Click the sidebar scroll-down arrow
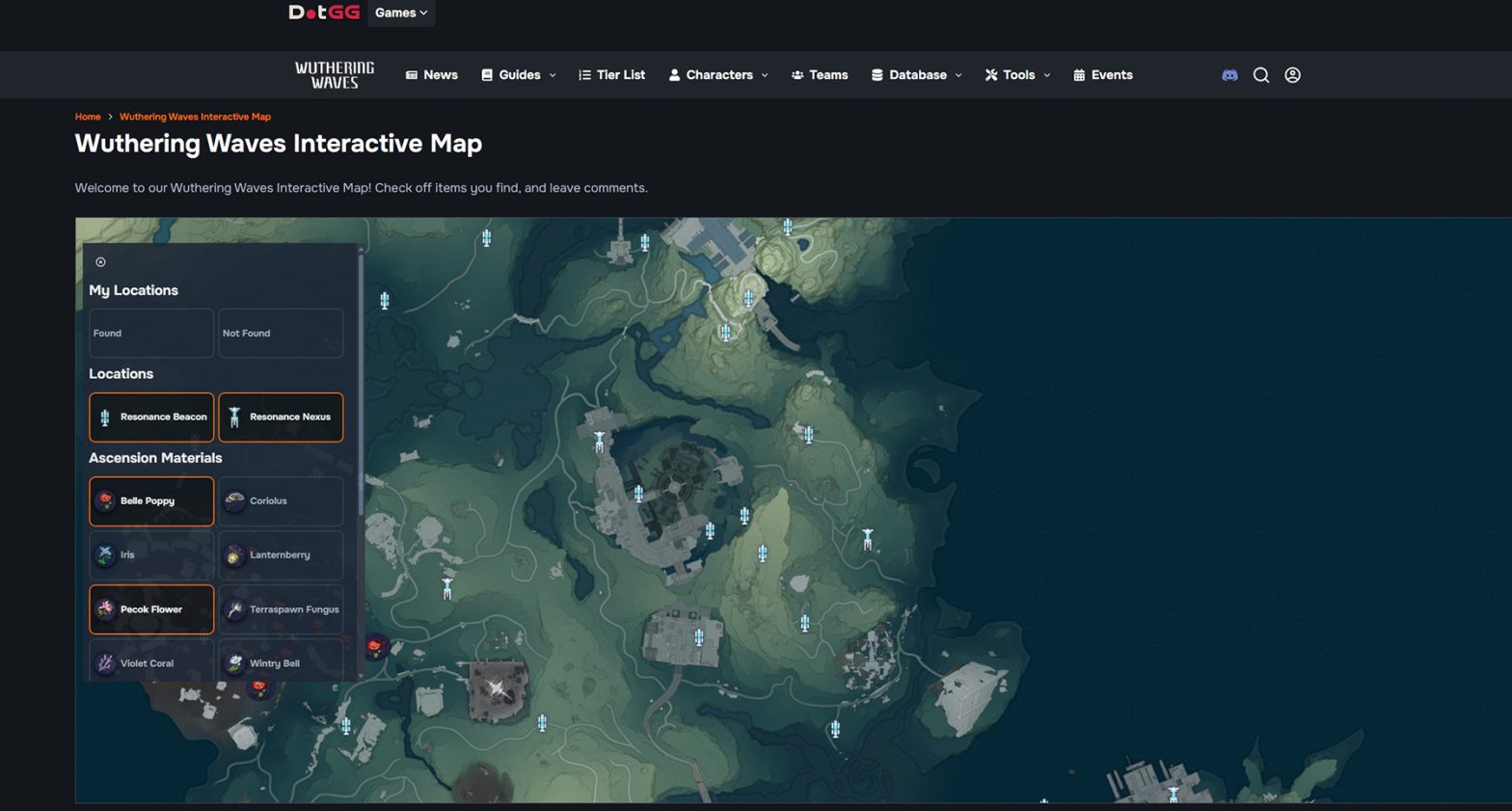The width and height of the screenshot is (1512, 811). (361, 677)
